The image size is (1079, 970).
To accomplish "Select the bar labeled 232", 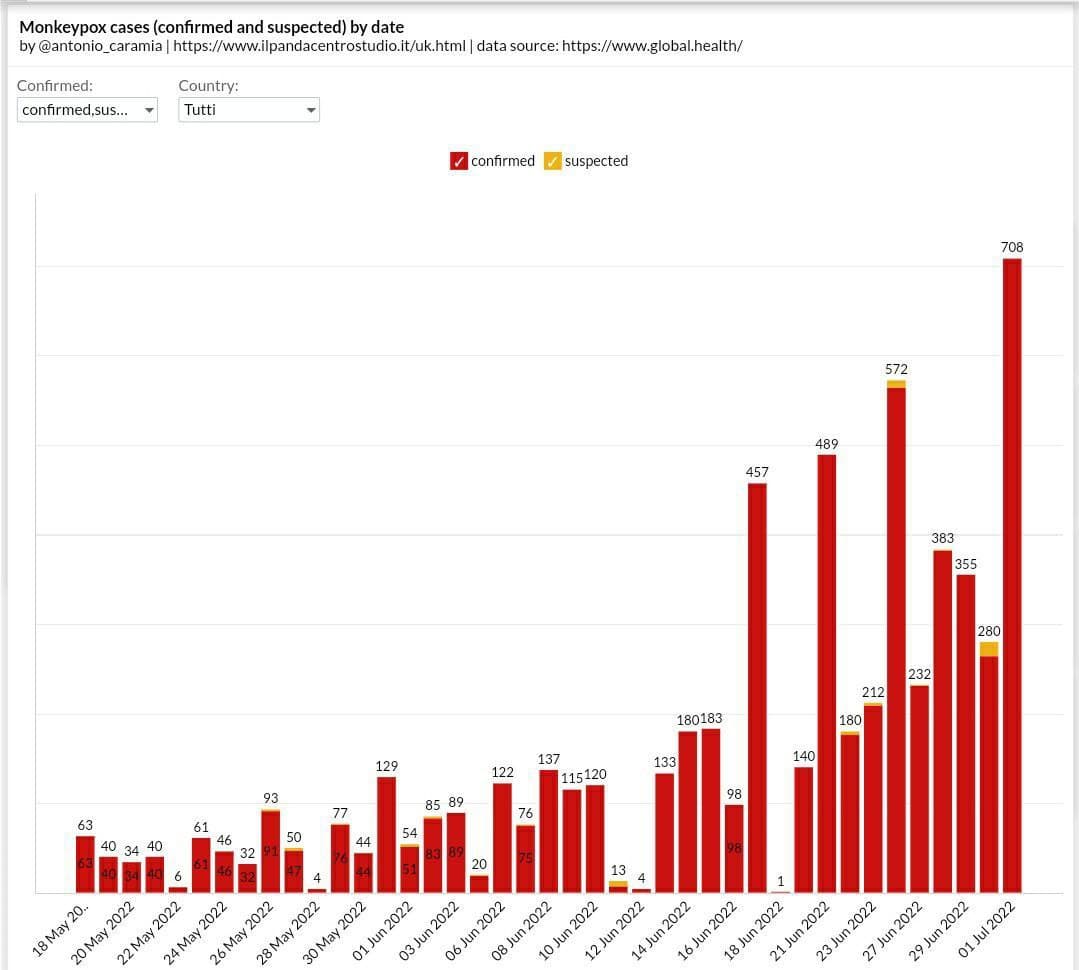I will [919, 788].
